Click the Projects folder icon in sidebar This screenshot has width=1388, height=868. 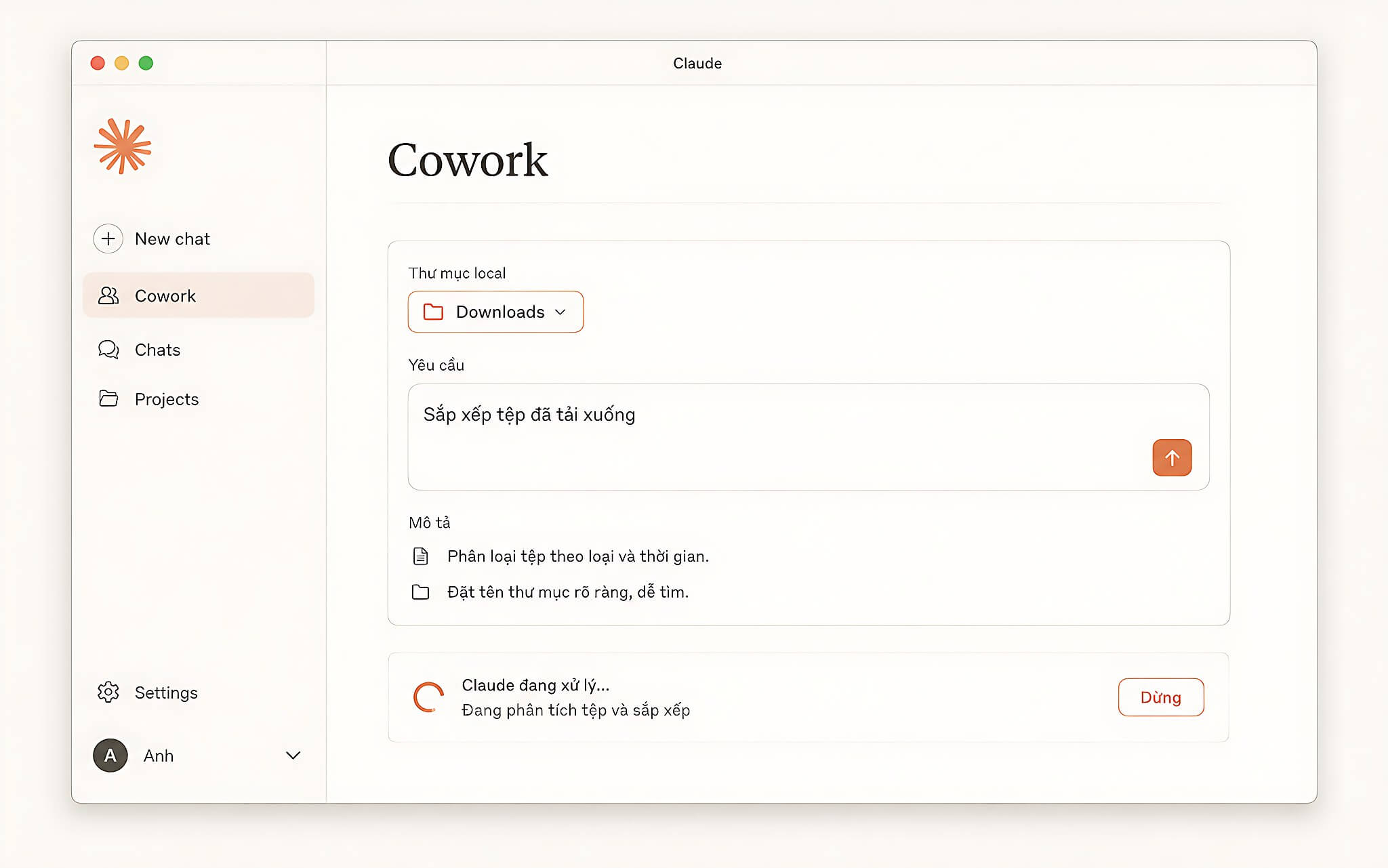tap(108, 398)
